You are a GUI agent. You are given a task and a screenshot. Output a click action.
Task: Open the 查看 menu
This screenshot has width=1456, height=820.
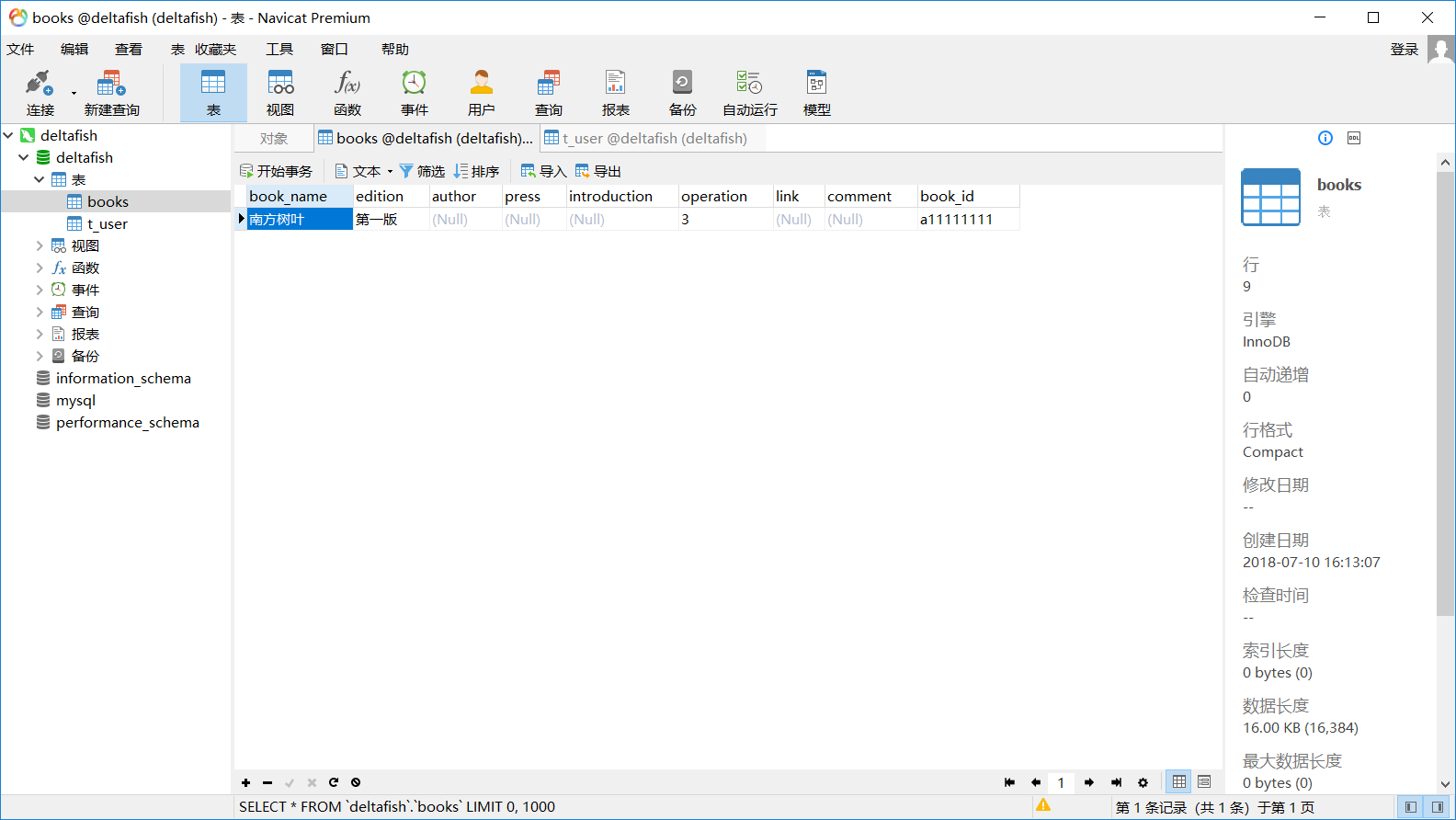click(x=129, y=50)
